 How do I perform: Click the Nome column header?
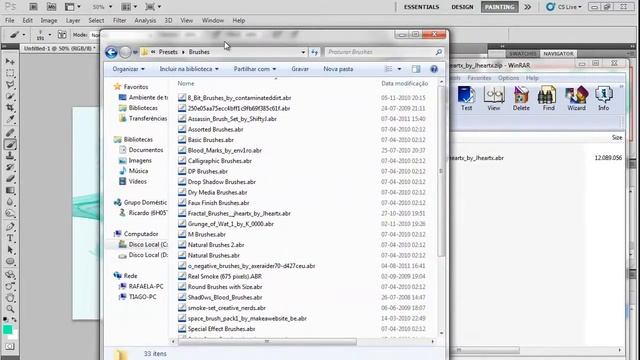pyautogui.click(x=186, y=83)
